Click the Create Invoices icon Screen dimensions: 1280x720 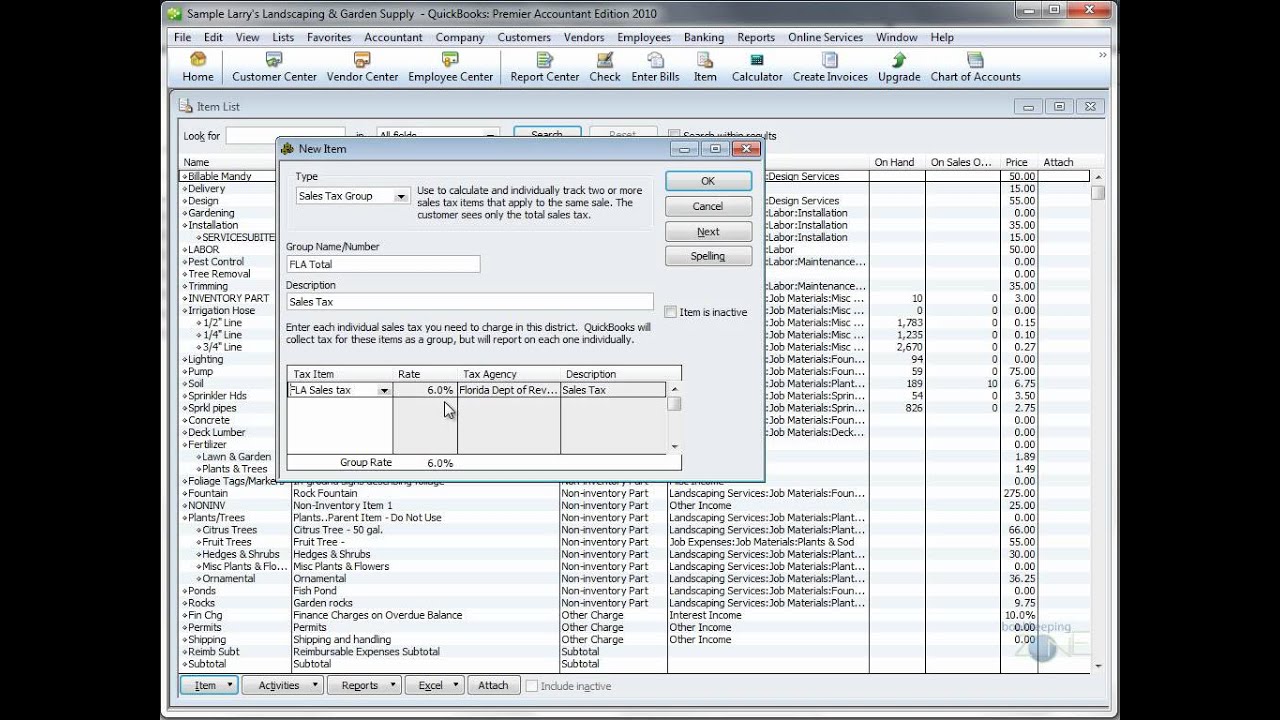click(830, 67)
